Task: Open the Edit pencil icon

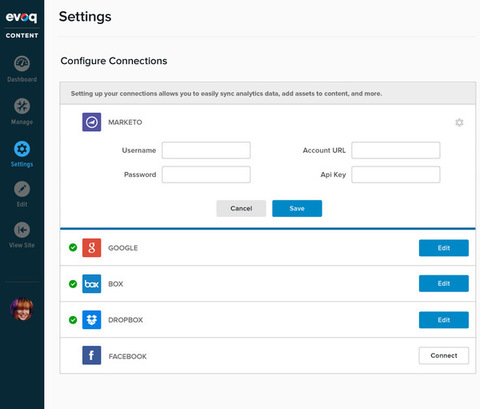Action: coord(22,189)
